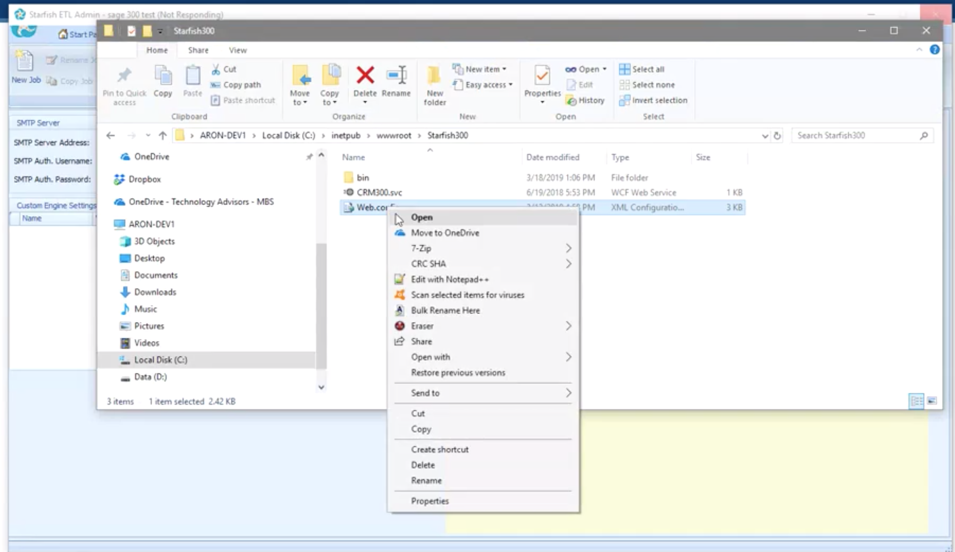Click Invert selection in the ribbon
Screen dimensions: 955x552
(x=653, y=100)
